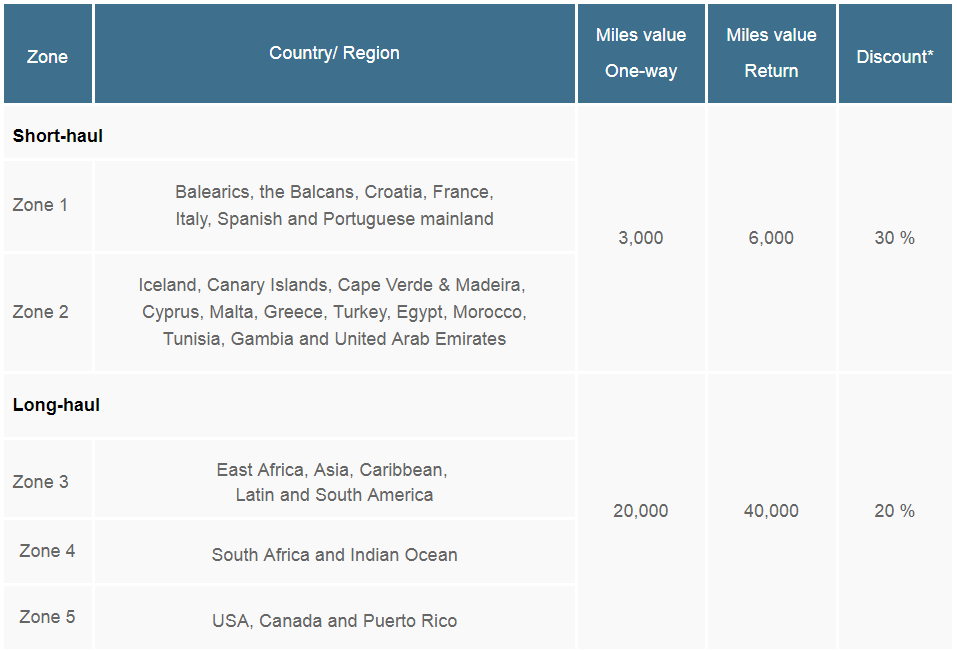Click the South Africa and Indian Ocean cell
This screenshot has width=957, height=651.
(x=334, y=555)
